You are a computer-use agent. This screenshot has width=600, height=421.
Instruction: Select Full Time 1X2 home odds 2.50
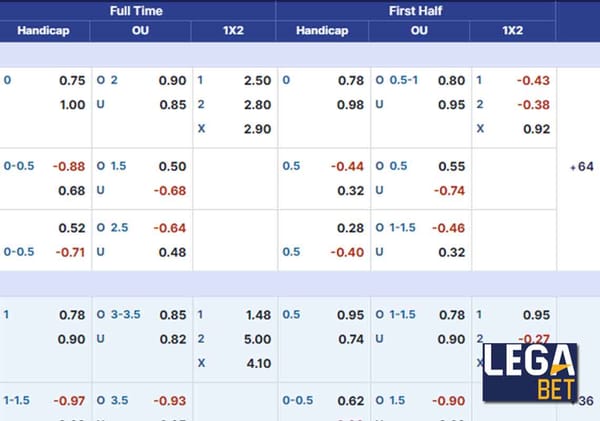pyautogui.click(x=258, y=80)
